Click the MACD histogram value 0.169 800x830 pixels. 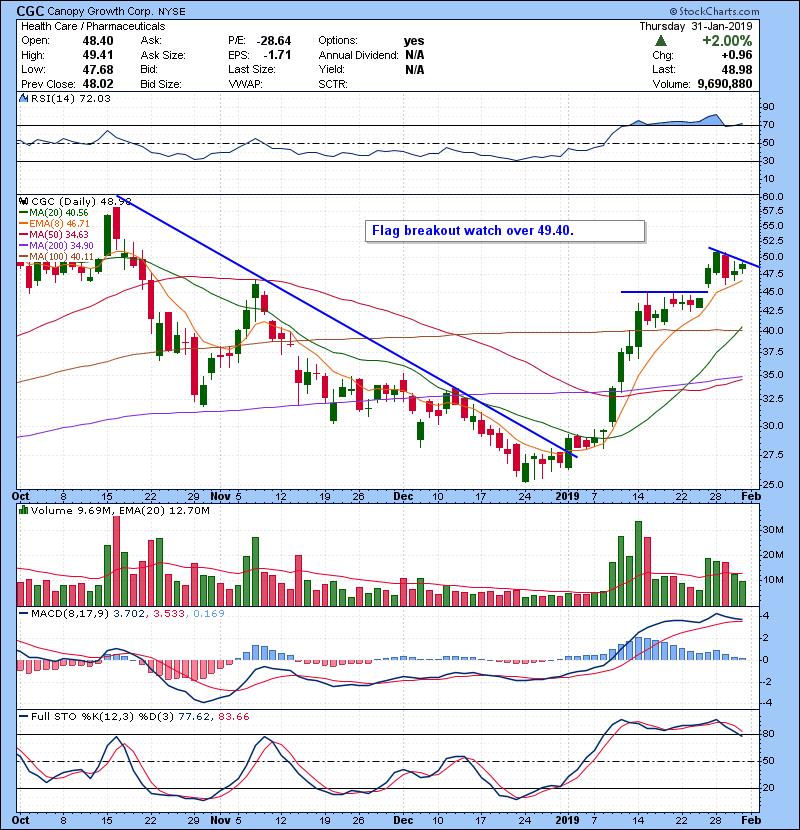209,614
